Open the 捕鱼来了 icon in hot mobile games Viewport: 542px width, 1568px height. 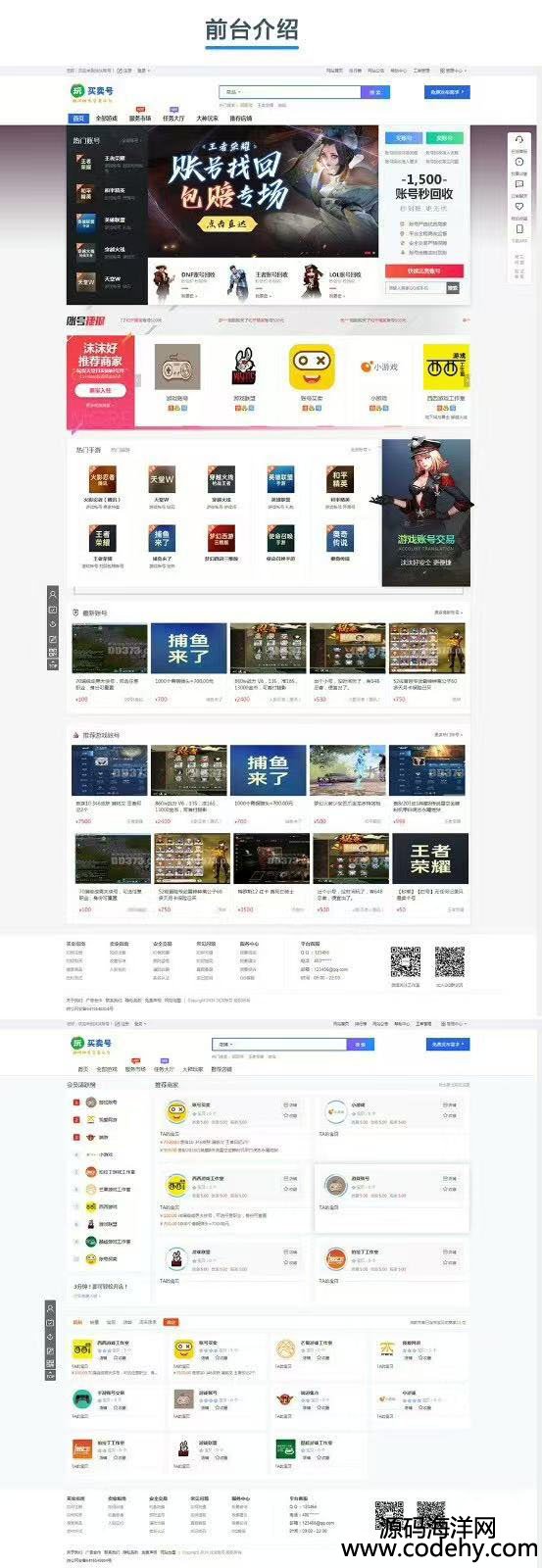click(x=162, y=538)
